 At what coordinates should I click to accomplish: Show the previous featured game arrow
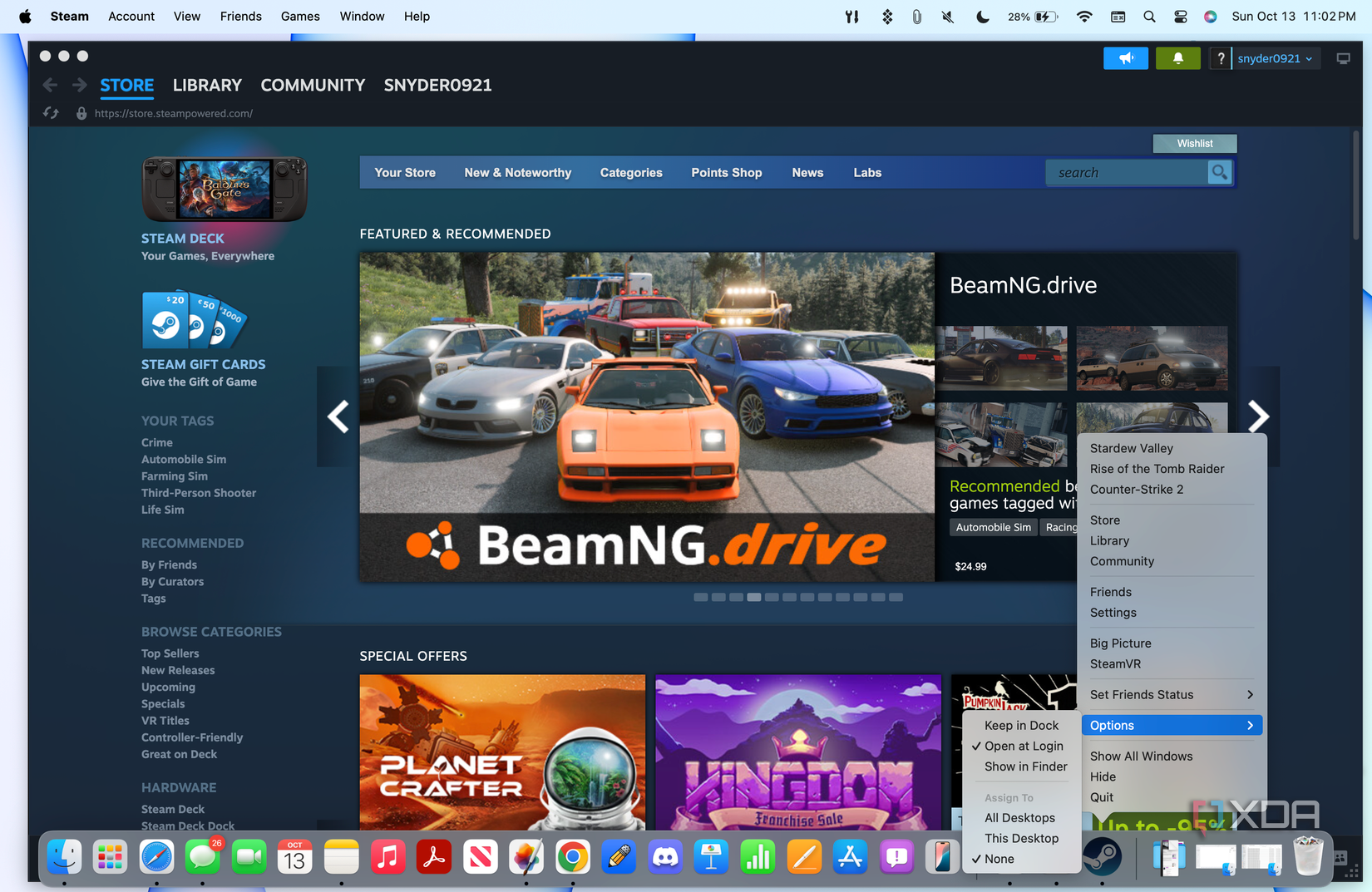[338, 416]
